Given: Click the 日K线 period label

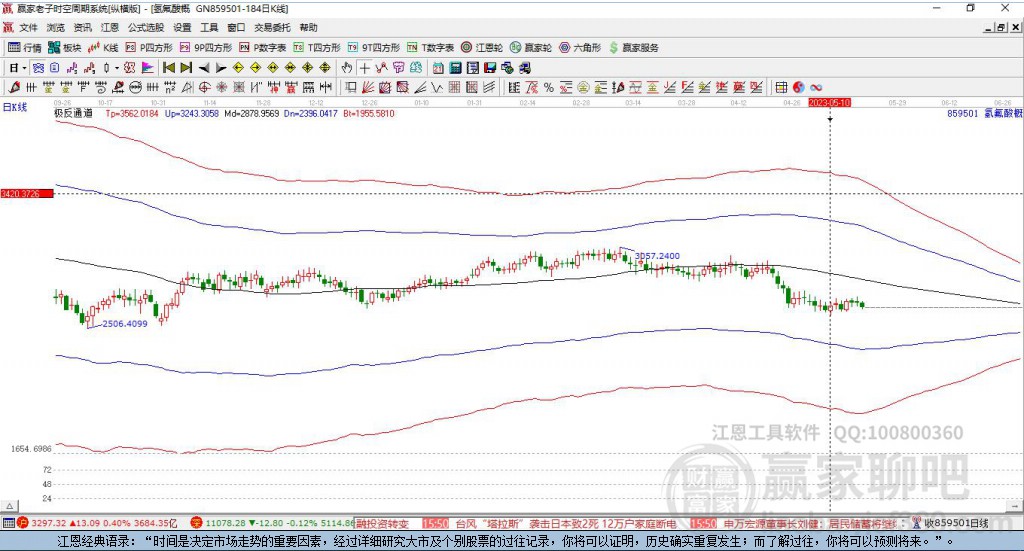Looking at the screenshot, I should pos(15,107).
